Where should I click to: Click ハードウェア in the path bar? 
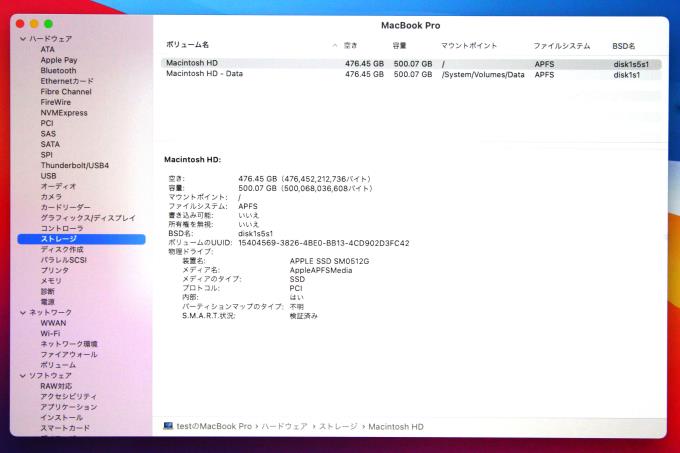[284, 427]
